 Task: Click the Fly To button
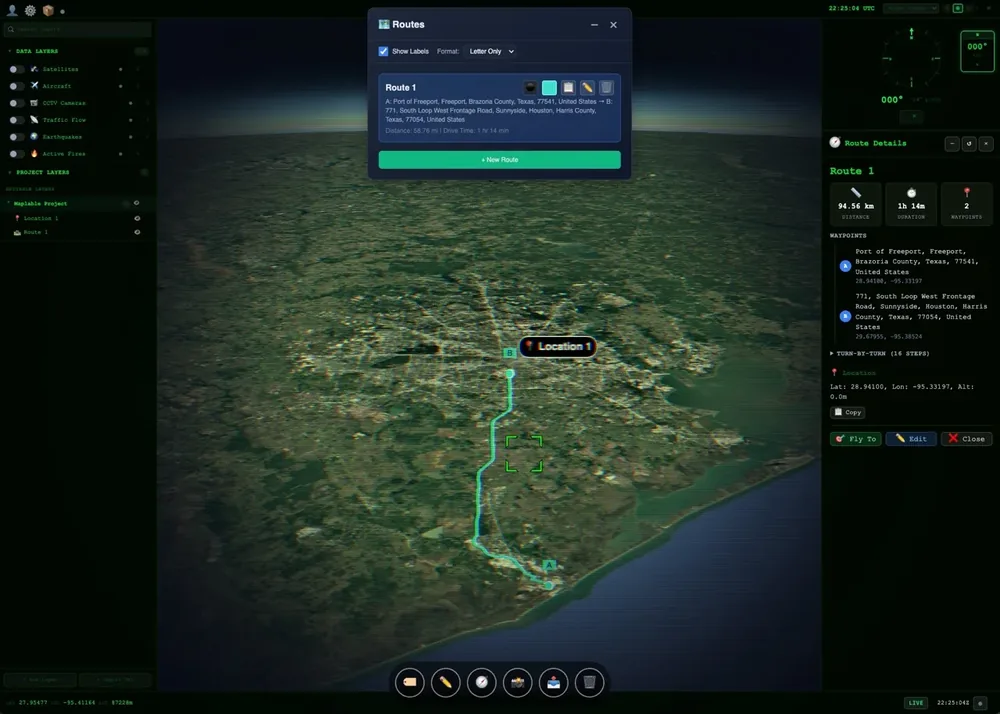point(855,439)
